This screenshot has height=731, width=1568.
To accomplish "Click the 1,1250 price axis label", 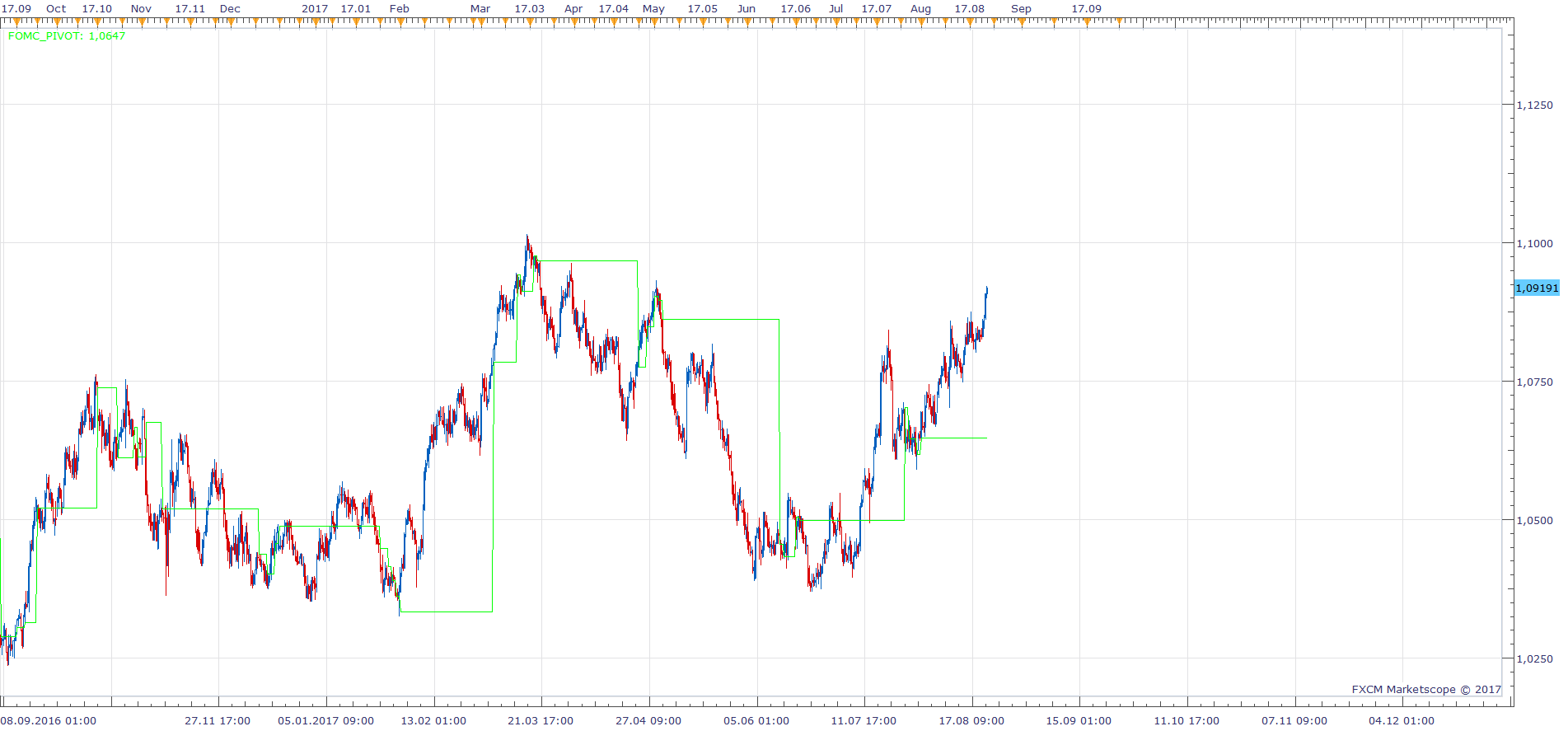I will pyautogui.click(x=1534, y=105).
